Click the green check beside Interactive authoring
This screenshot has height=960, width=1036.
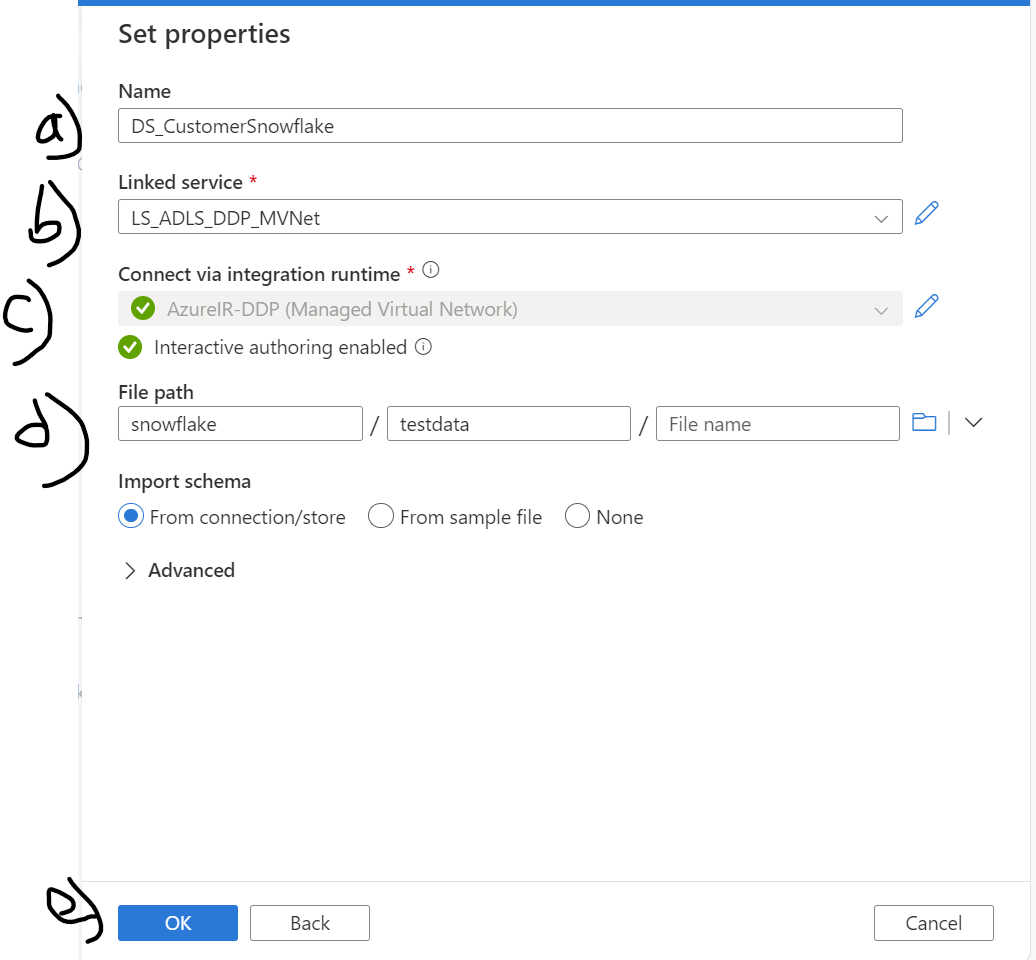pyautogui.click(x=130, y=347)
